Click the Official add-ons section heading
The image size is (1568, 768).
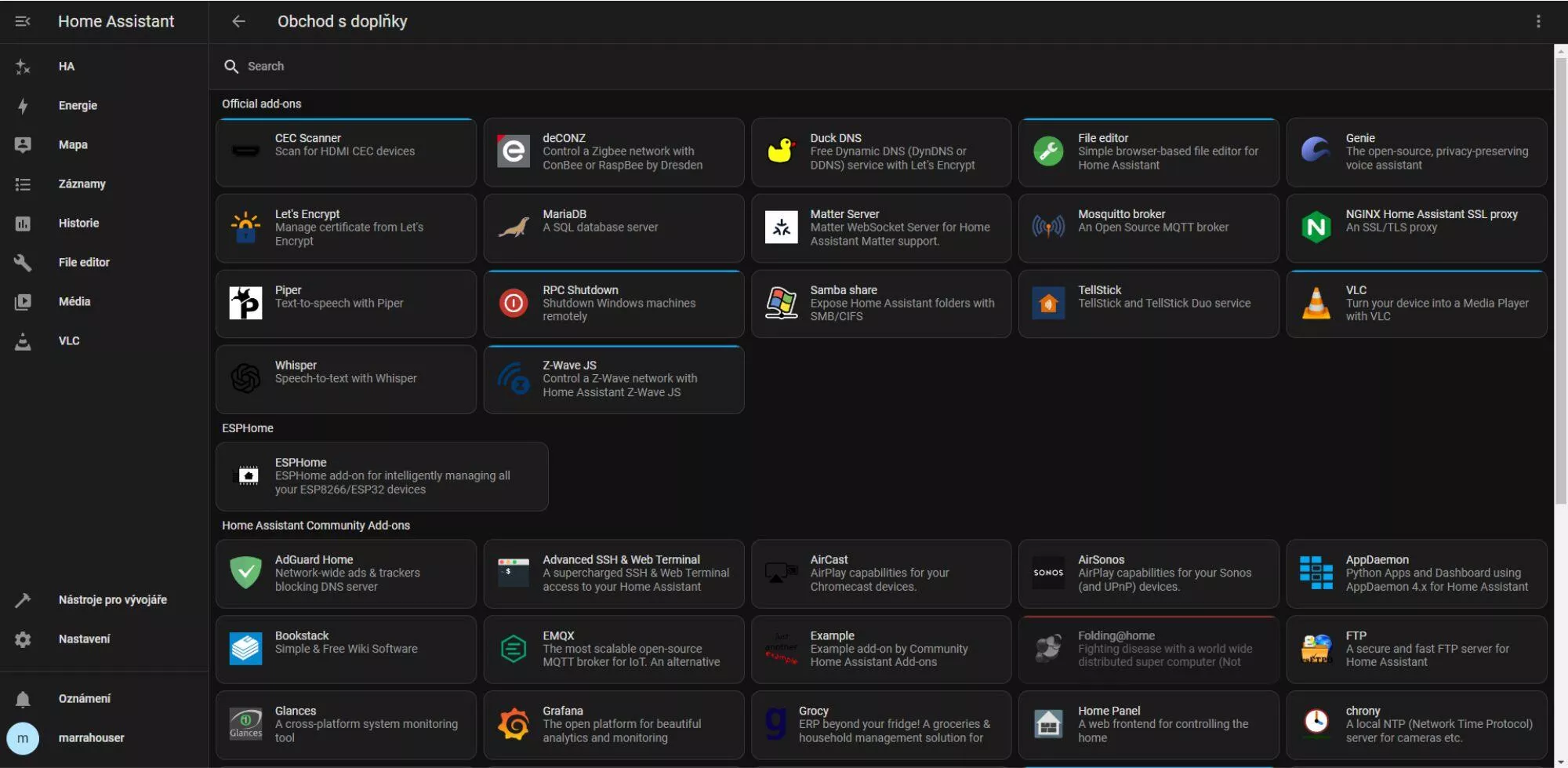pyautogui.click(x=262, y=104)
